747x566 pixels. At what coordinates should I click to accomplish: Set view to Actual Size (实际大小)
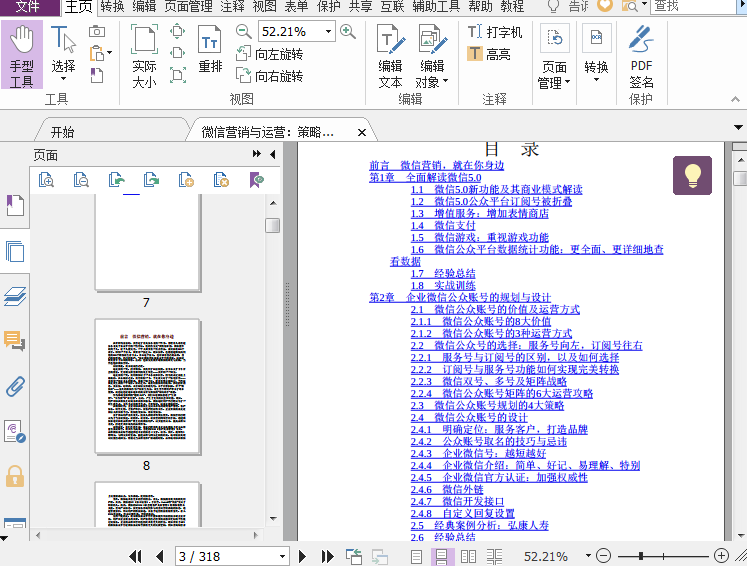coord(144,56)
